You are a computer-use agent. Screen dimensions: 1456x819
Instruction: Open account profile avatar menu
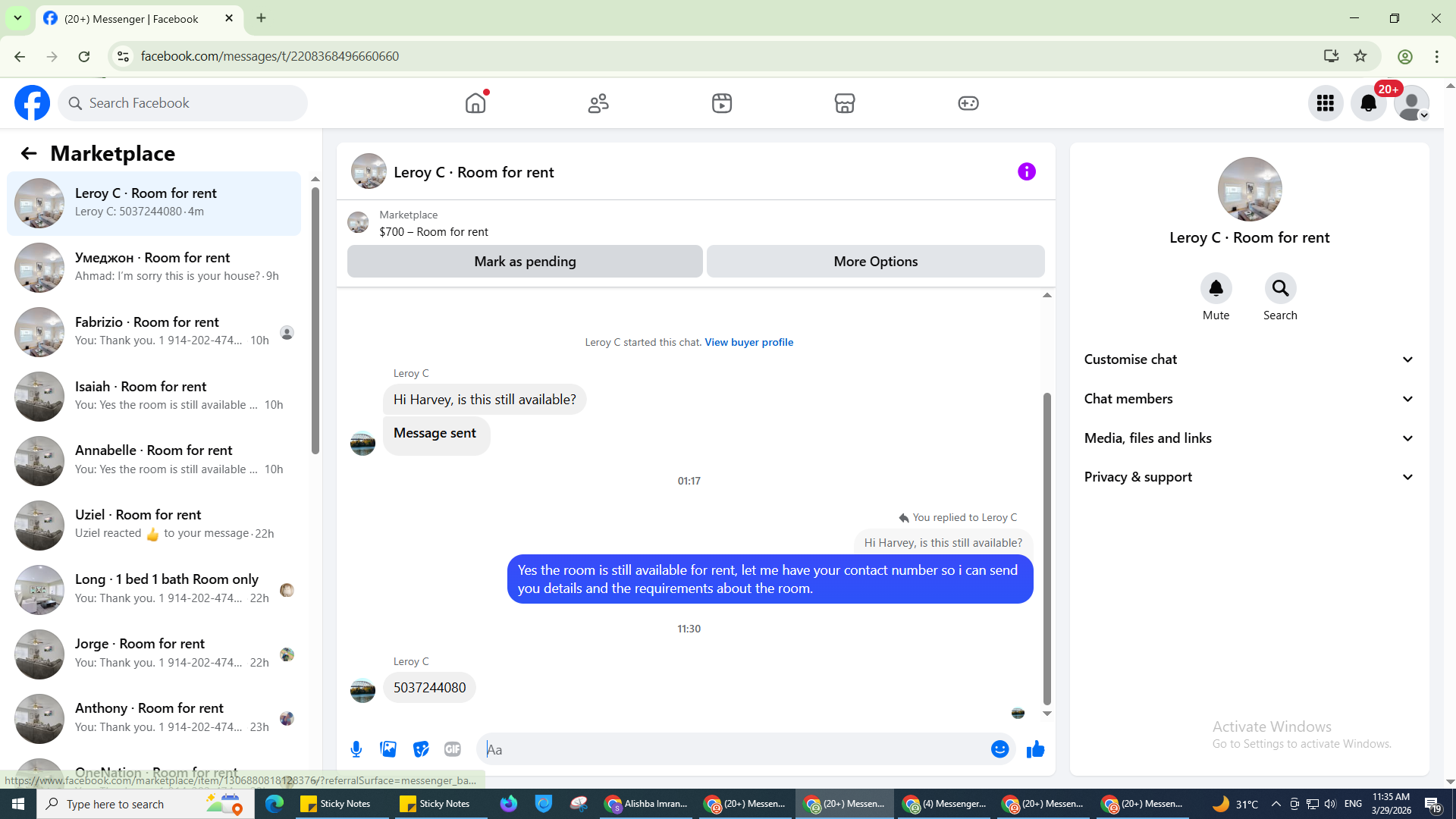tap(1412, 103)
